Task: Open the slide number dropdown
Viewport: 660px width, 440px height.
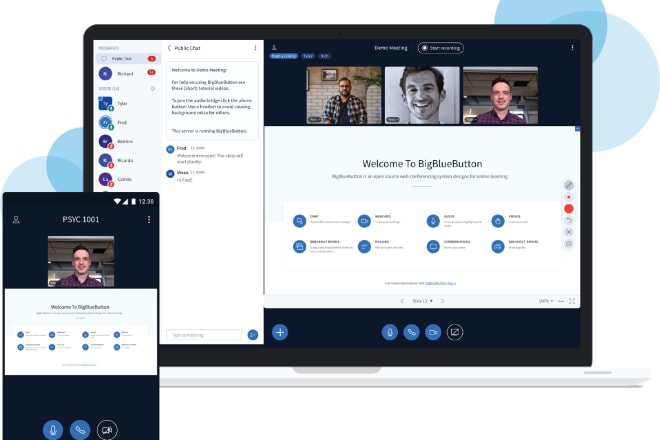Action: [x=422, y=301]
